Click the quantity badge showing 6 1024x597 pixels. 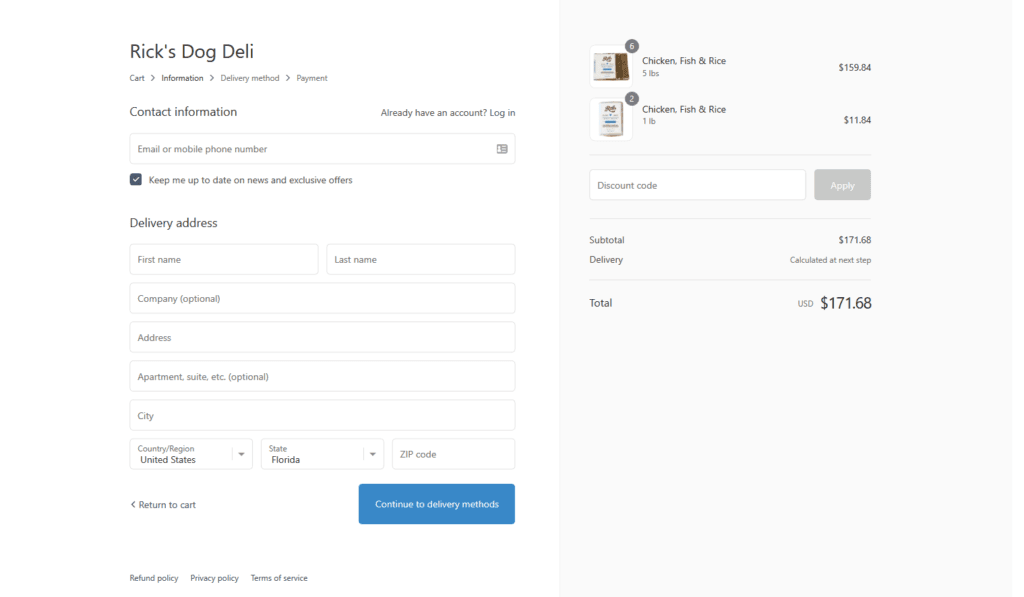pyautogui.click(x=631, y=46)
